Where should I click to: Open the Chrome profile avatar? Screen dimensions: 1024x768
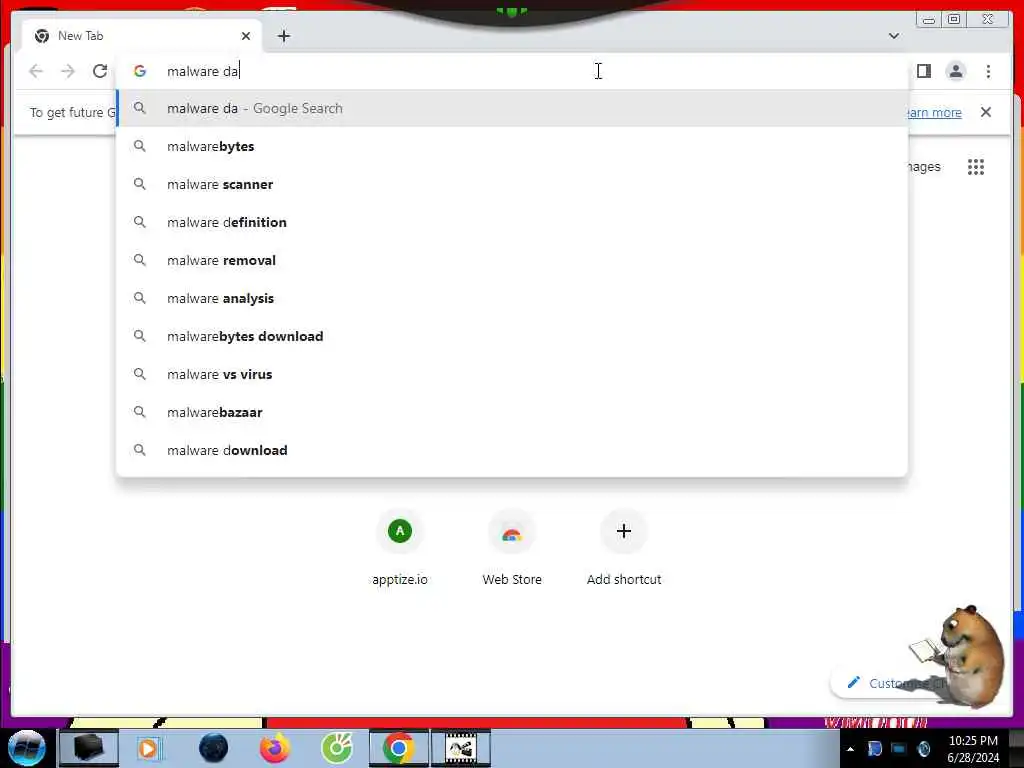(955, 71)
